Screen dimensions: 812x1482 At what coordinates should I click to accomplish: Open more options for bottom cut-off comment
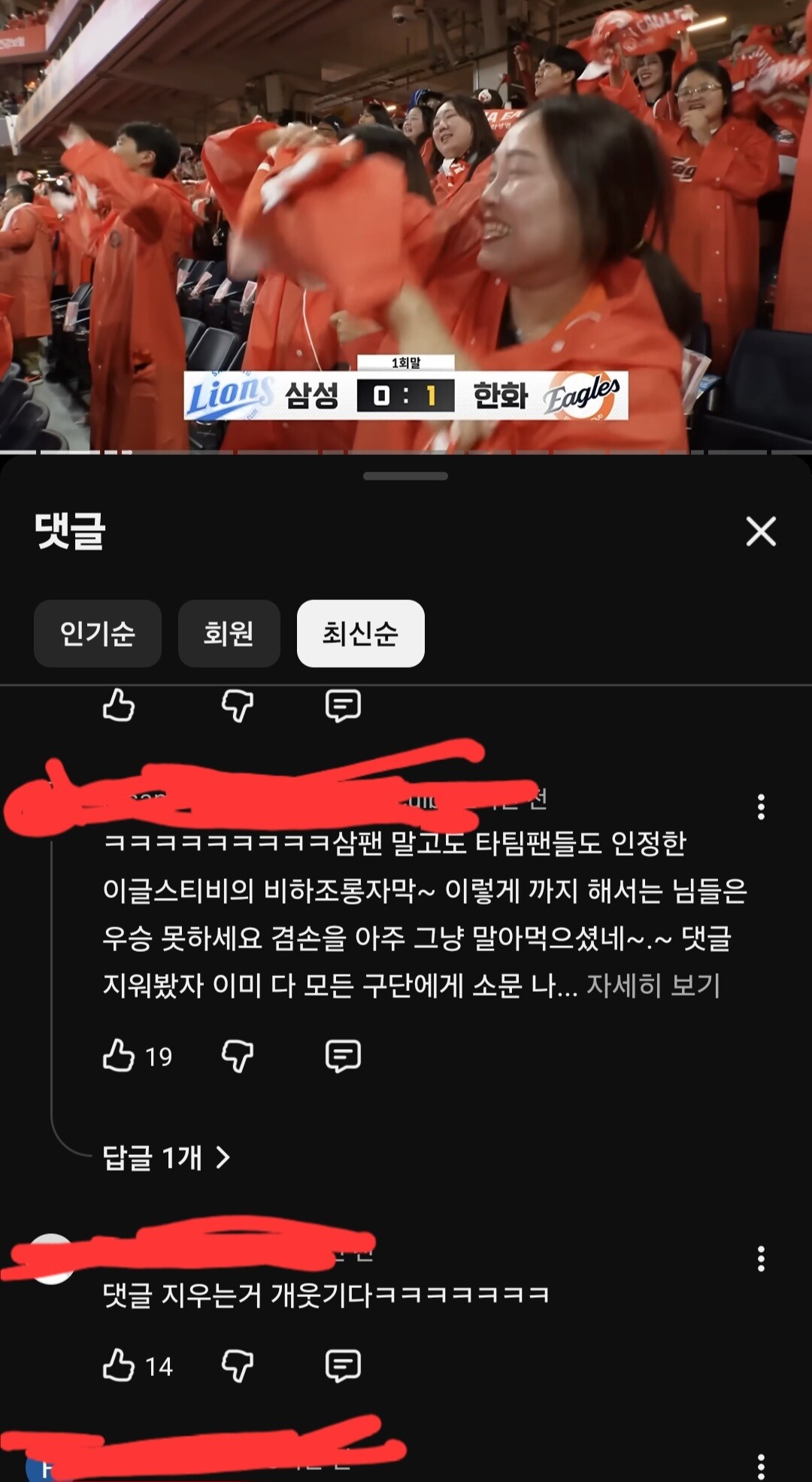coord(762,1466)
